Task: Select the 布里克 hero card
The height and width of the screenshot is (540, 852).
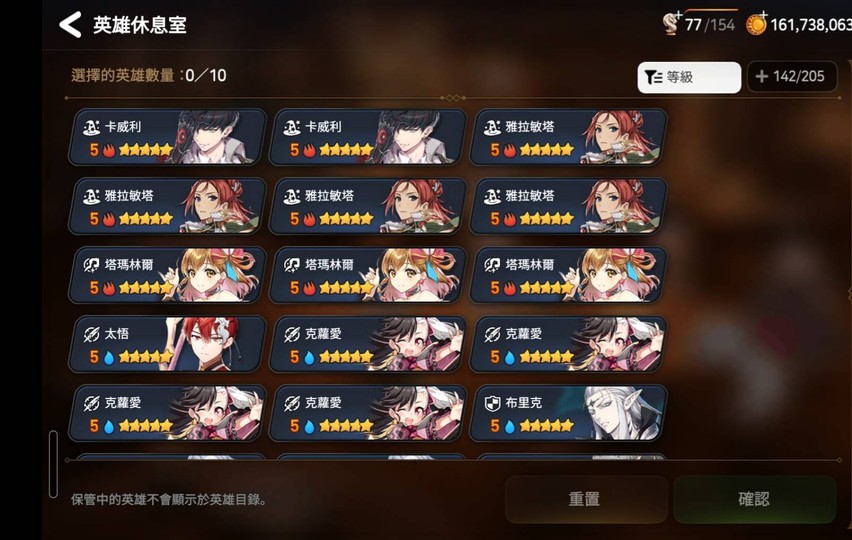Action: coord(568,413)
